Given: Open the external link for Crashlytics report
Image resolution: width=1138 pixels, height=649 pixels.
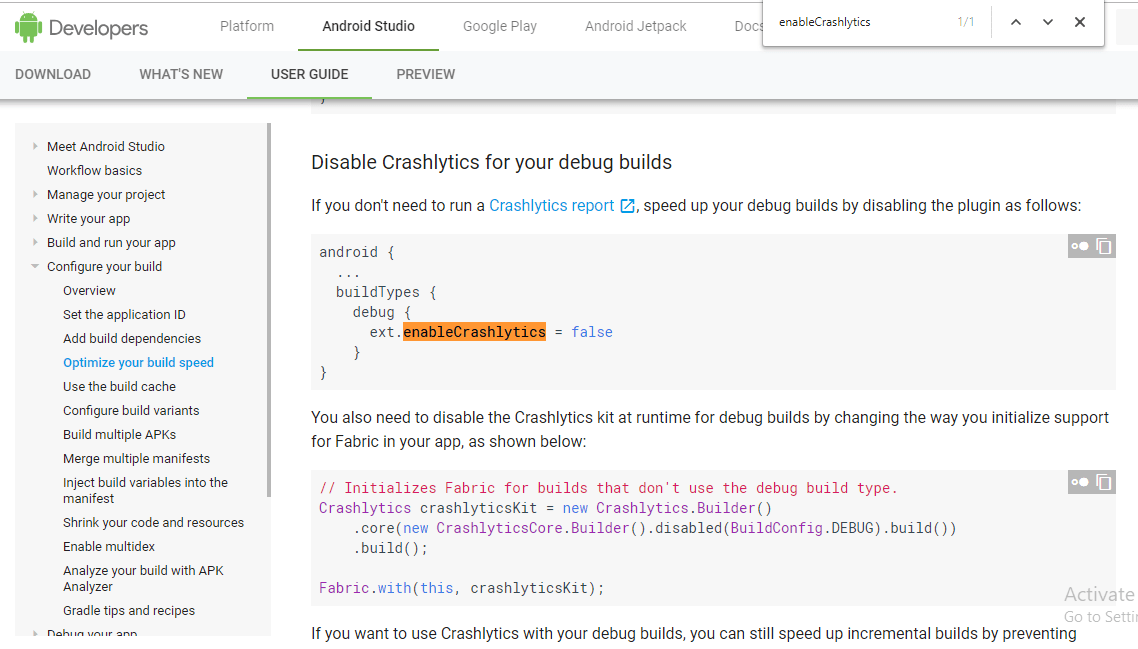Looking at the screenshot, I should pyautogui.click(x=628, y=205).
